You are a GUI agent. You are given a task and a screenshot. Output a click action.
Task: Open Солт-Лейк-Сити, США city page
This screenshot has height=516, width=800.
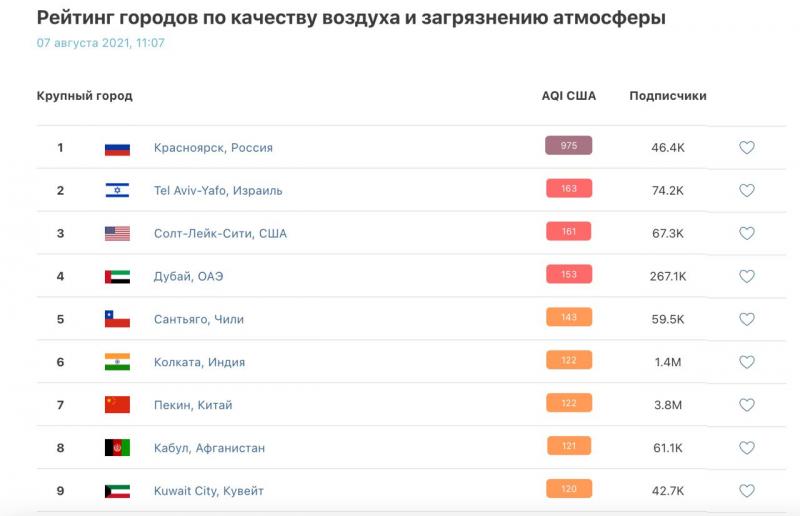[x=220, y=233]
